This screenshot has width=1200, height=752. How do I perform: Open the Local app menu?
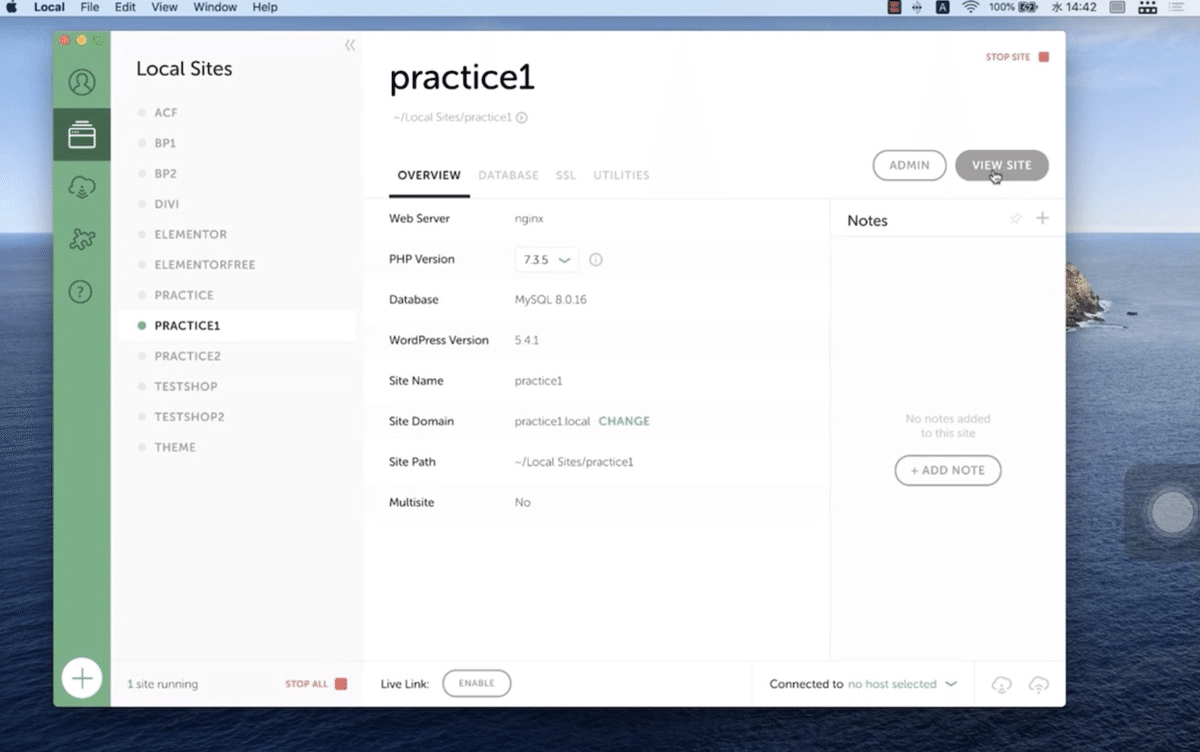pyautogui.click(x=49, y=7)
